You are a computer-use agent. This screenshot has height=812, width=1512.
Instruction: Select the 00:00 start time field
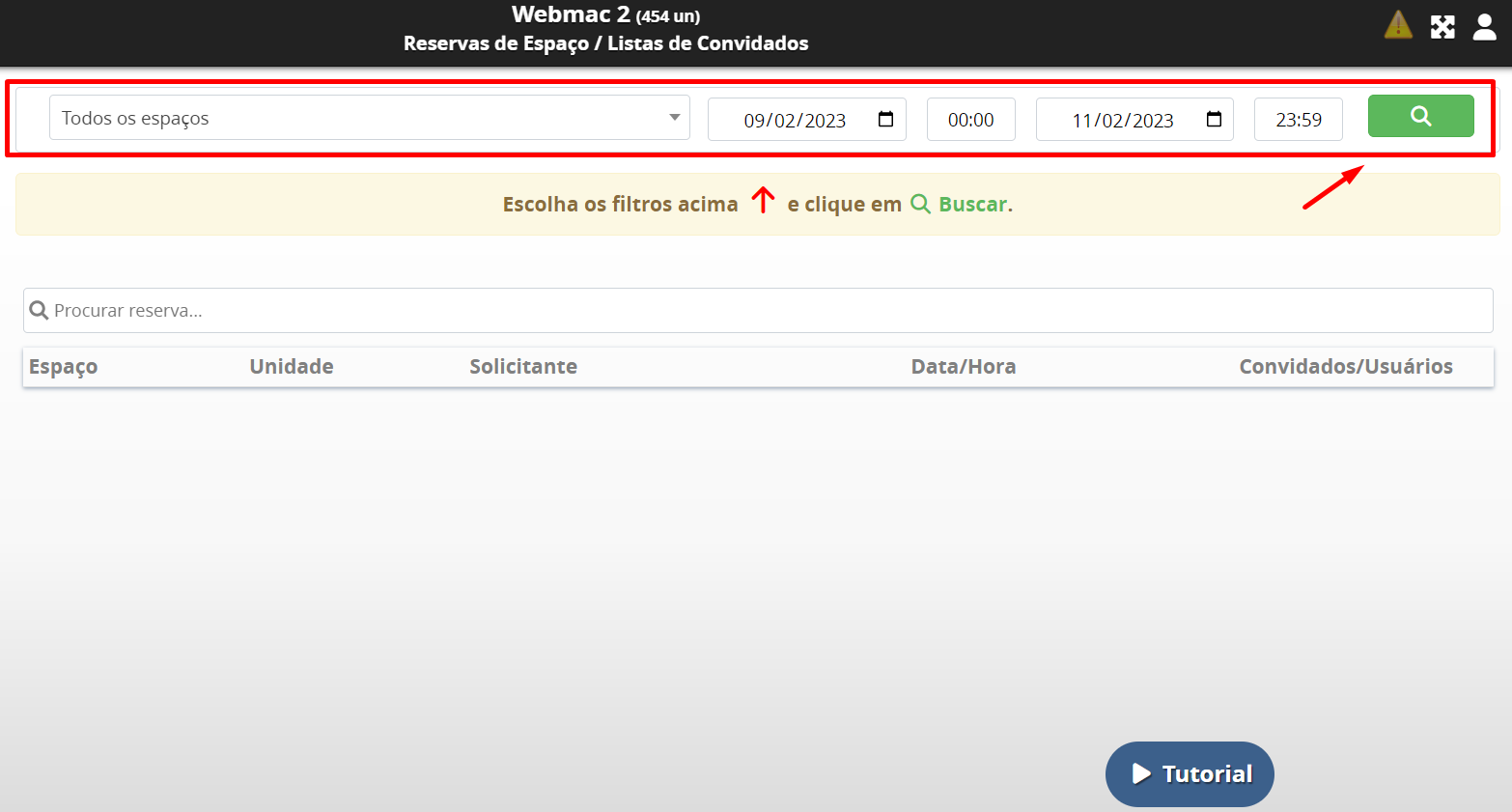pyautogui.click(x=970, y=120)
